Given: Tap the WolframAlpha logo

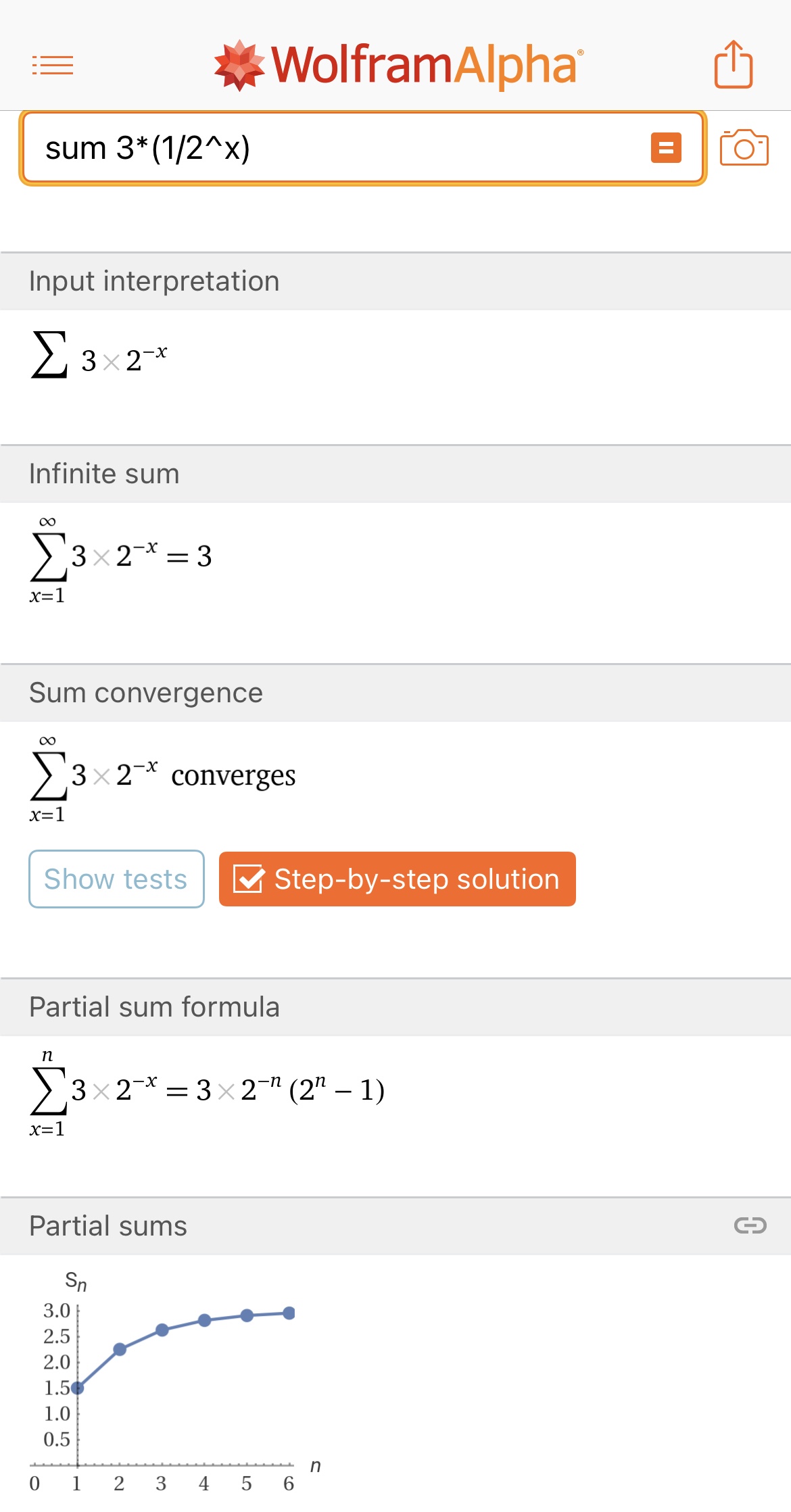Looking at the screenshot, I should (x=399, y=65).
